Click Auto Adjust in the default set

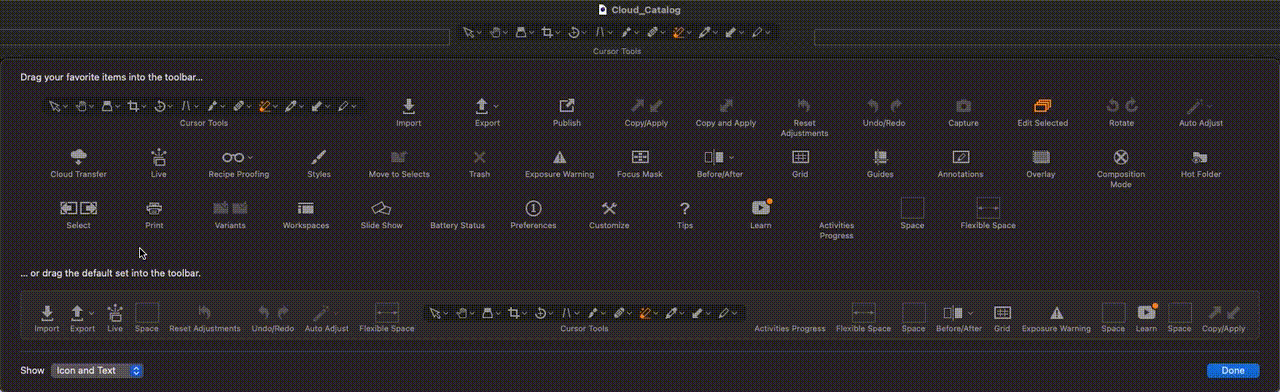(x=326, y=318)
